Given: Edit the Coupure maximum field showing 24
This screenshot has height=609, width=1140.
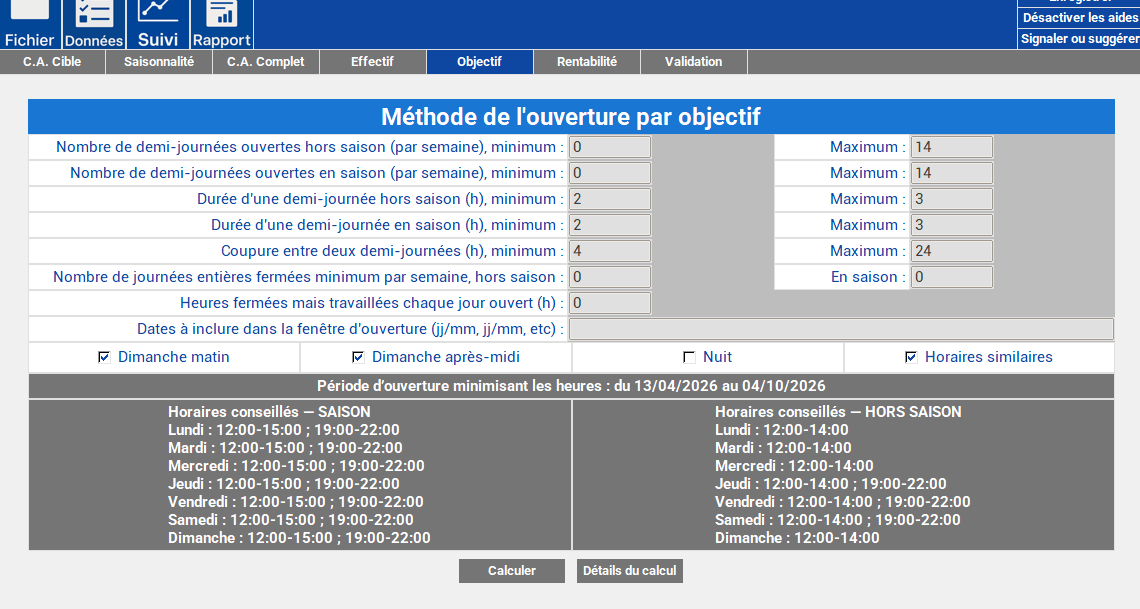Looking at the screenshot, I should 951,251.
